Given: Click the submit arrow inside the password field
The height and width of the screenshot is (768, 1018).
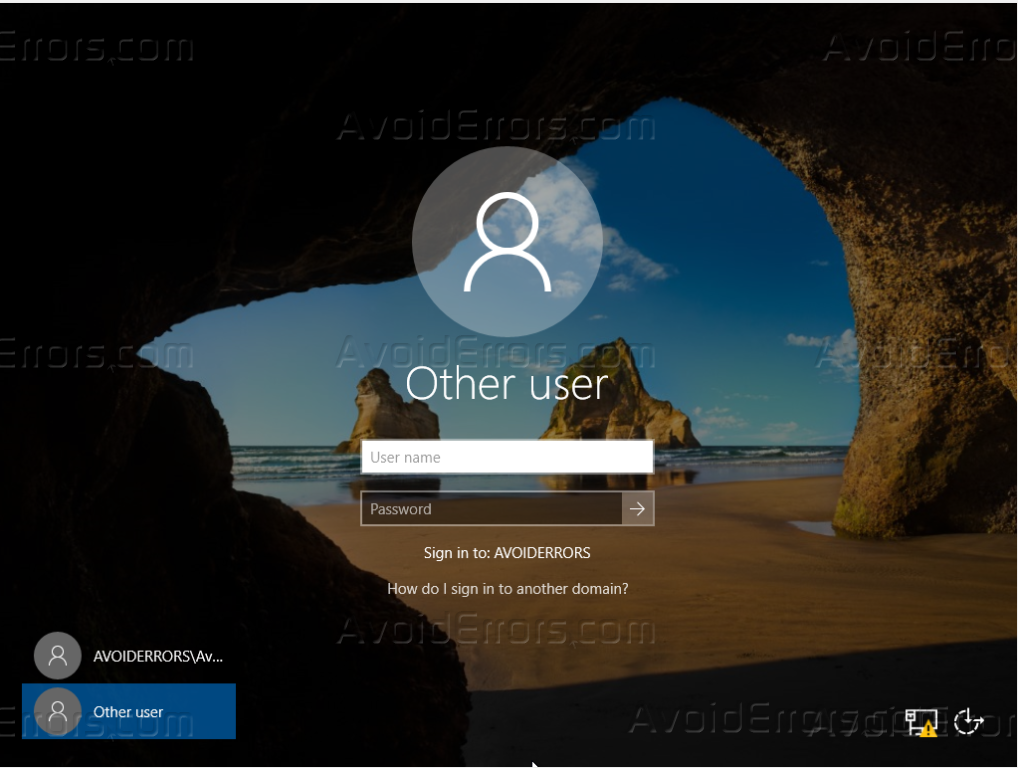Looking at the screenshot, I should click(x=638, y=508).
